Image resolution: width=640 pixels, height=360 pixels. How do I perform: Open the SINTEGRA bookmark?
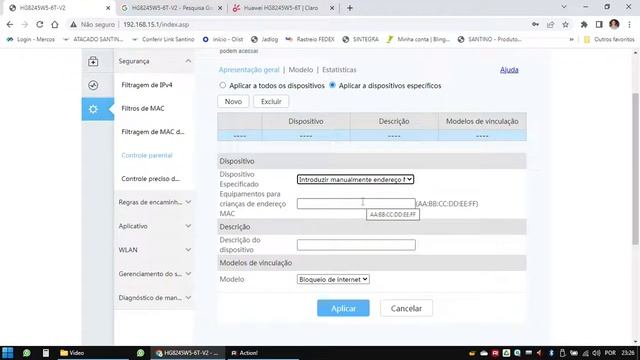(360, 39)
